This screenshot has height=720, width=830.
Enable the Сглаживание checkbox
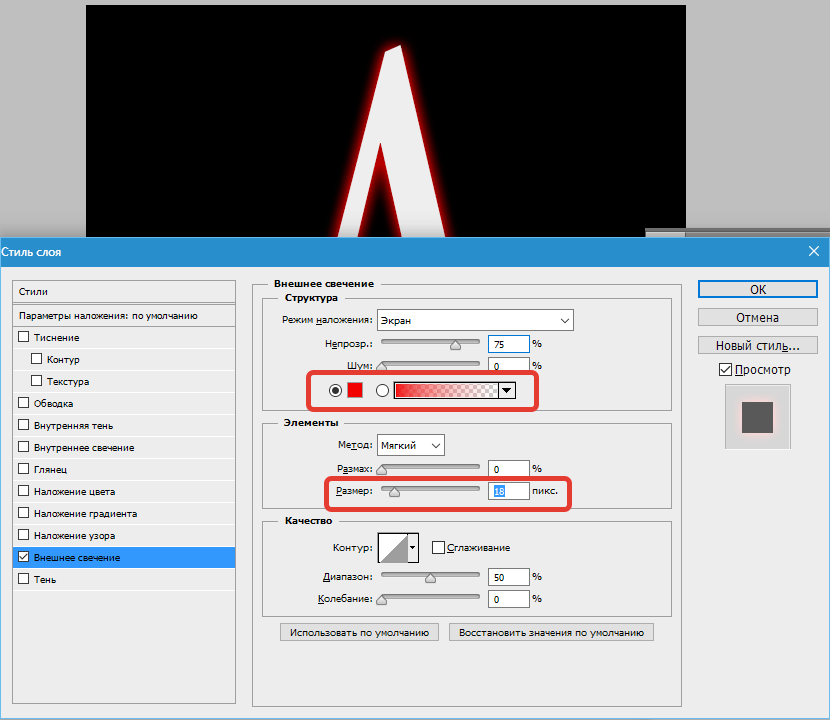coord(438,548)
